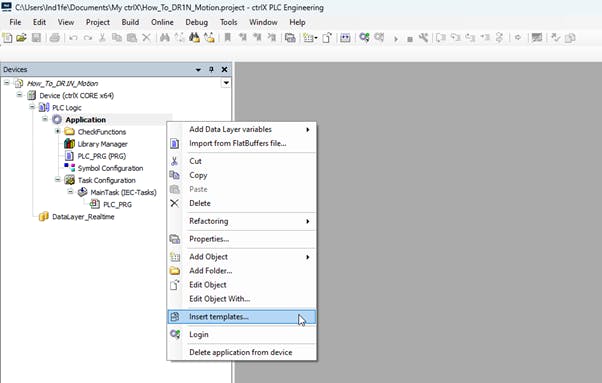Click the Toggle Bookmark flag icon

click(228, 38)
